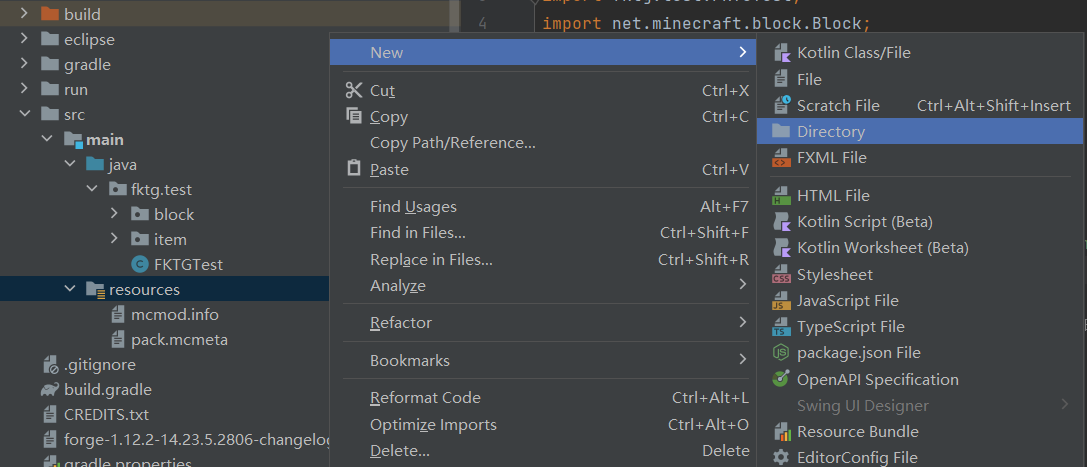Select mcmod.info in the project tree
The width and height of the screenshot is (1087, 467).
pyautogui.click(x=174, y=315)
